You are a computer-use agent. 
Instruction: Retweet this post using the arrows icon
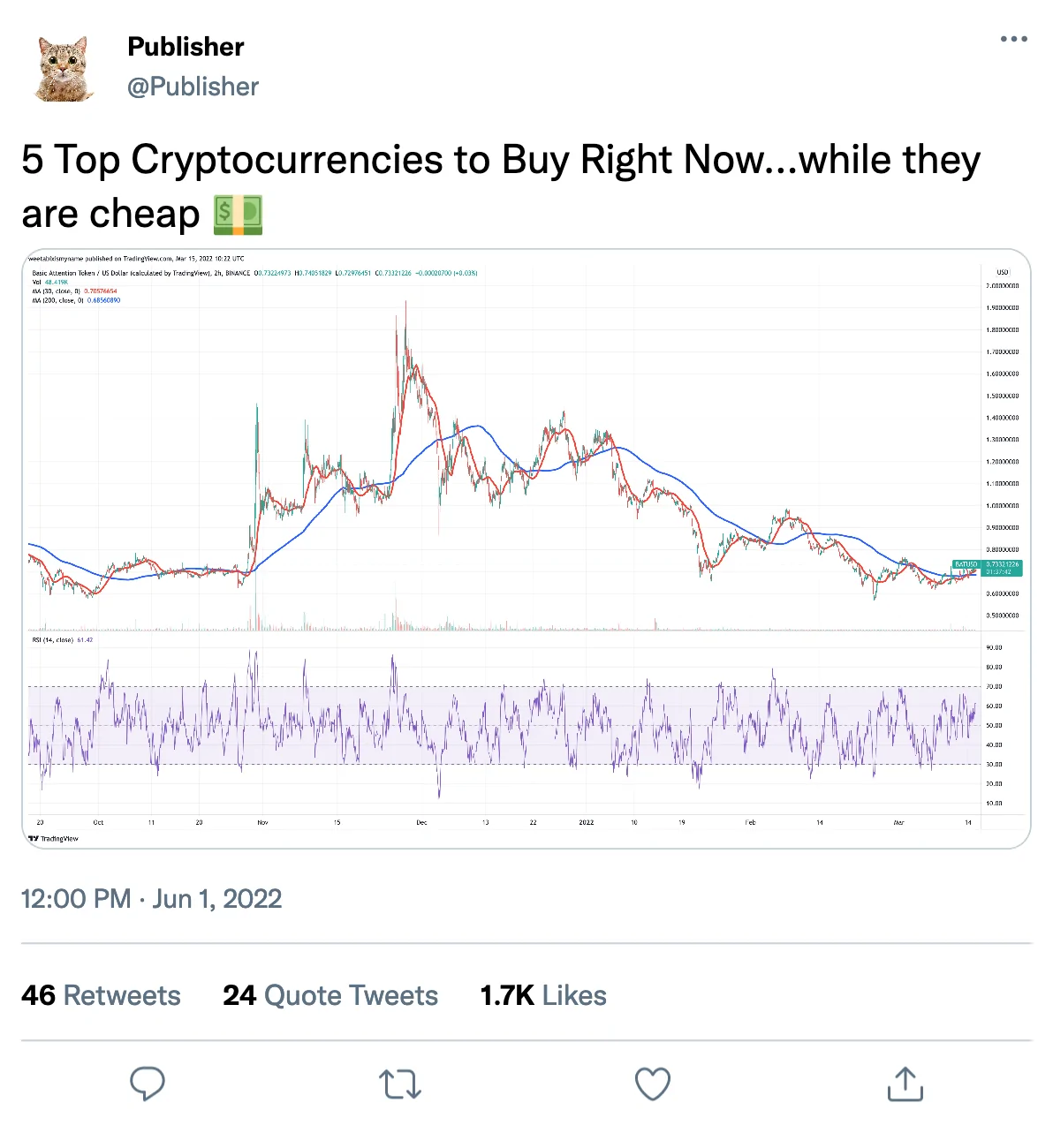click(400, 1084)
